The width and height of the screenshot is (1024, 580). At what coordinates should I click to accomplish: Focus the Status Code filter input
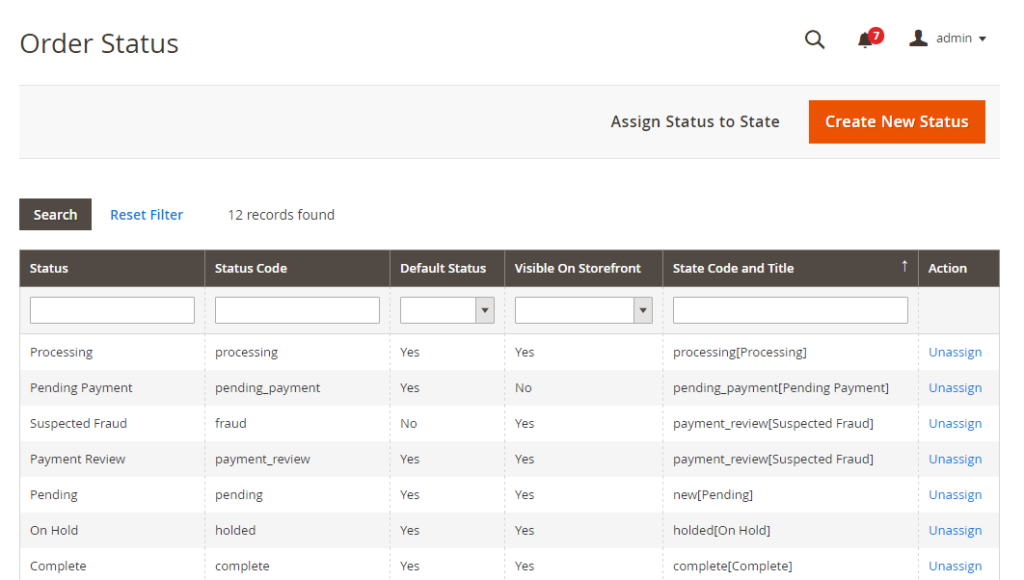[x=297, y=310]
